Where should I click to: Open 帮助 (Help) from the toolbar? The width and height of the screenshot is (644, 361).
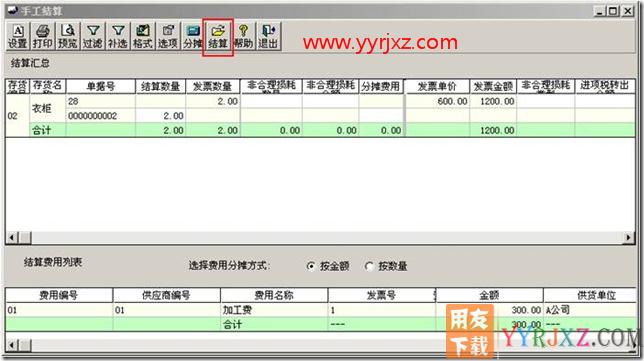pos(243,36)
